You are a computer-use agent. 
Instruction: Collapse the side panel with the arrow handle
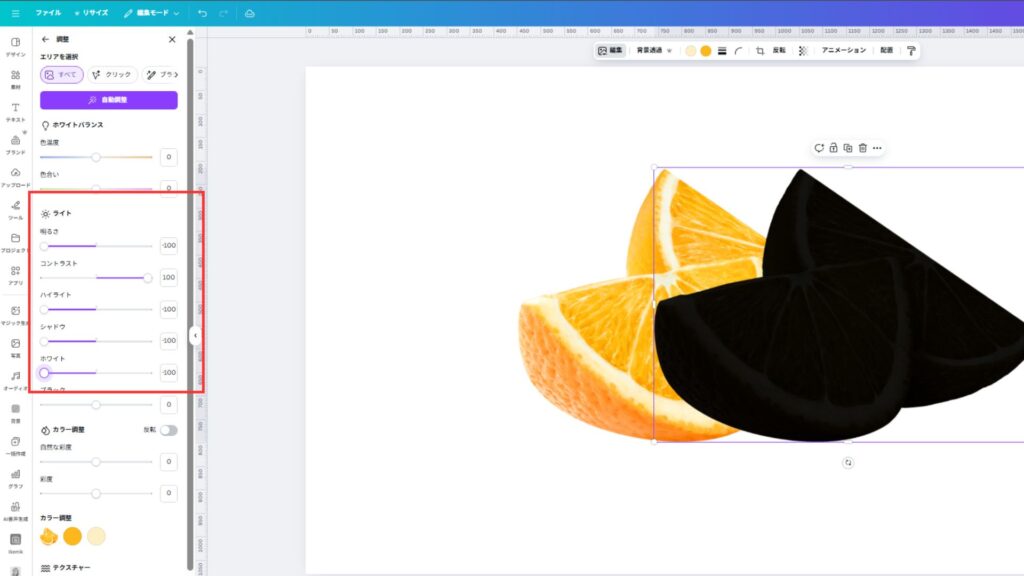[195, 336]
